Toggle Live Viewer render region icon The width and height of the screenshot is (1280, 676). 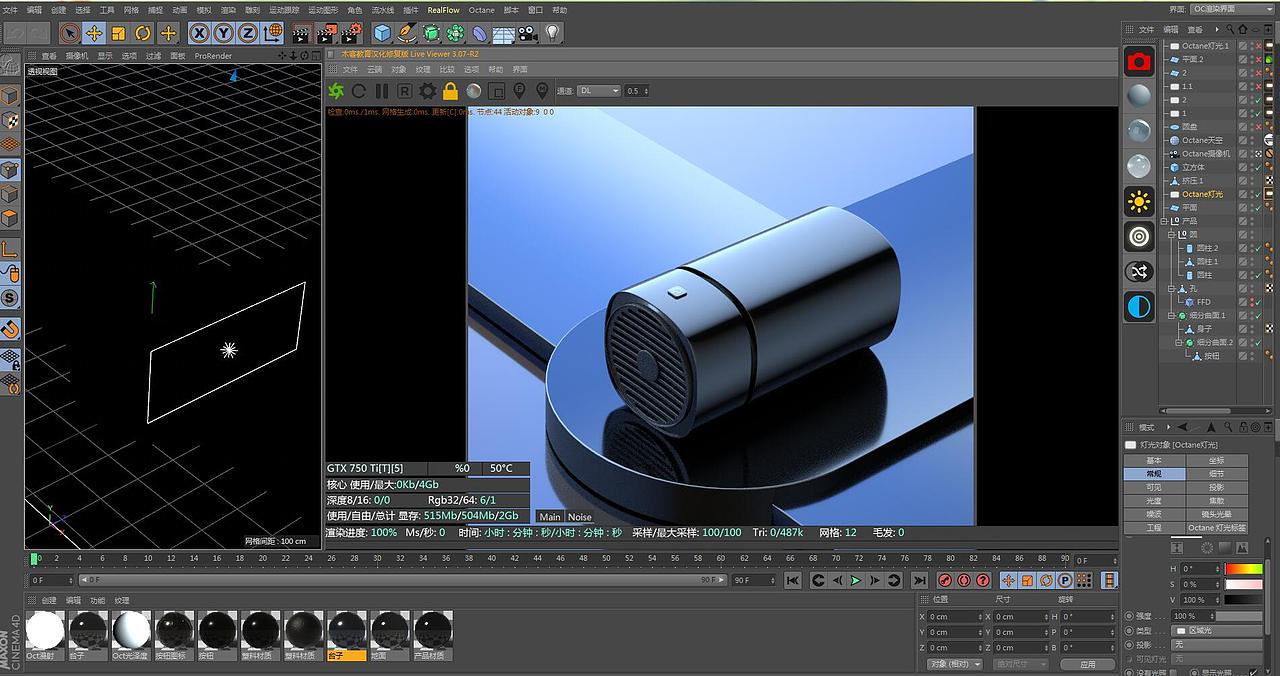[x=496, y=91]
